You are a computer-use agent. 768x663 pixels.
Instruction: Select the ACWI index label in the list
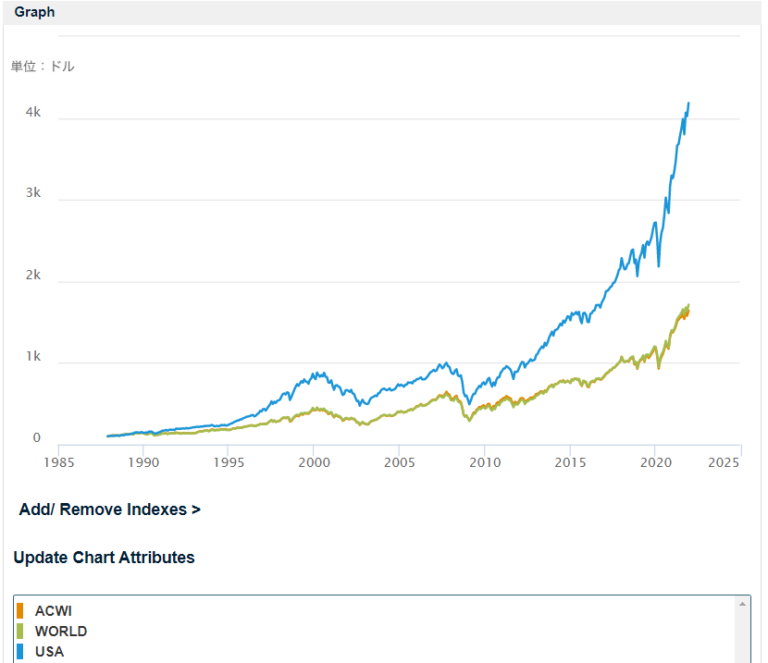click(x=53, y=611)
